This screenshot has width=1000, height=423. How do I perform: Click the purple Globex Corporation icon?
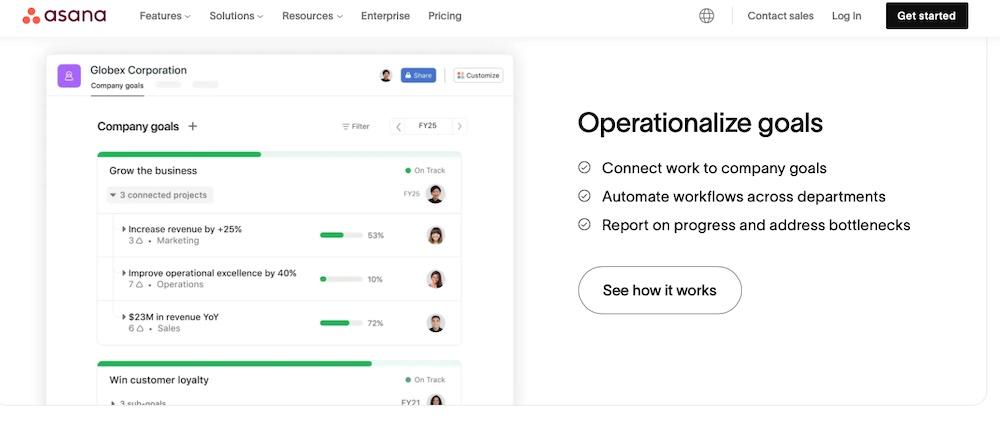(x=69, y=76)
